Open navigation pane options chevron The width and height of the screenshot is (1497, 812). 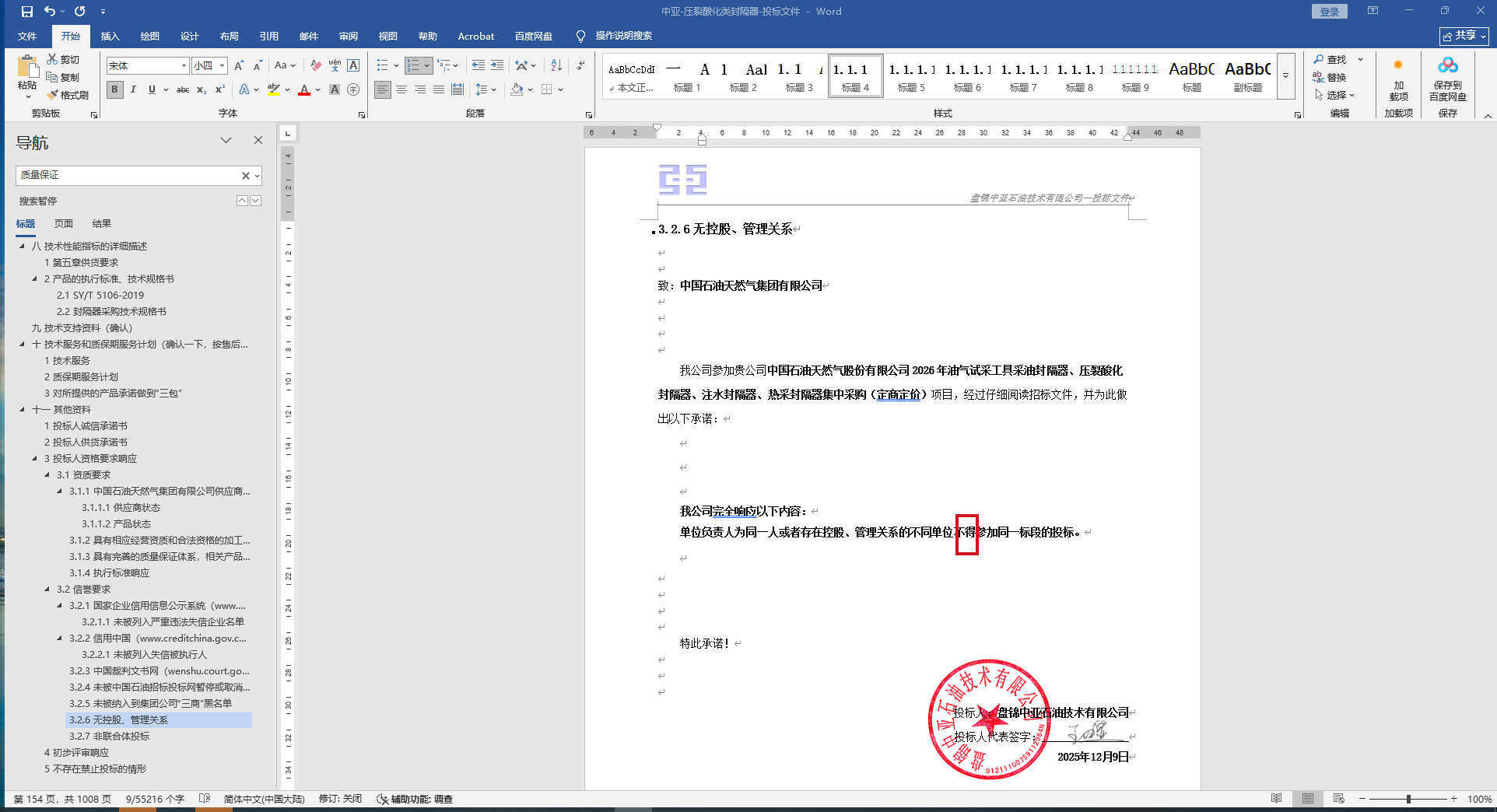click(226, 140)
